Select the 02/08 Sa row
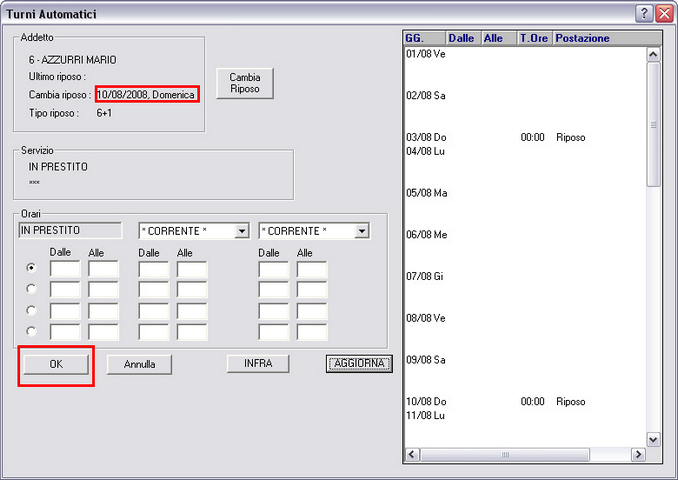 coord(426,96)
